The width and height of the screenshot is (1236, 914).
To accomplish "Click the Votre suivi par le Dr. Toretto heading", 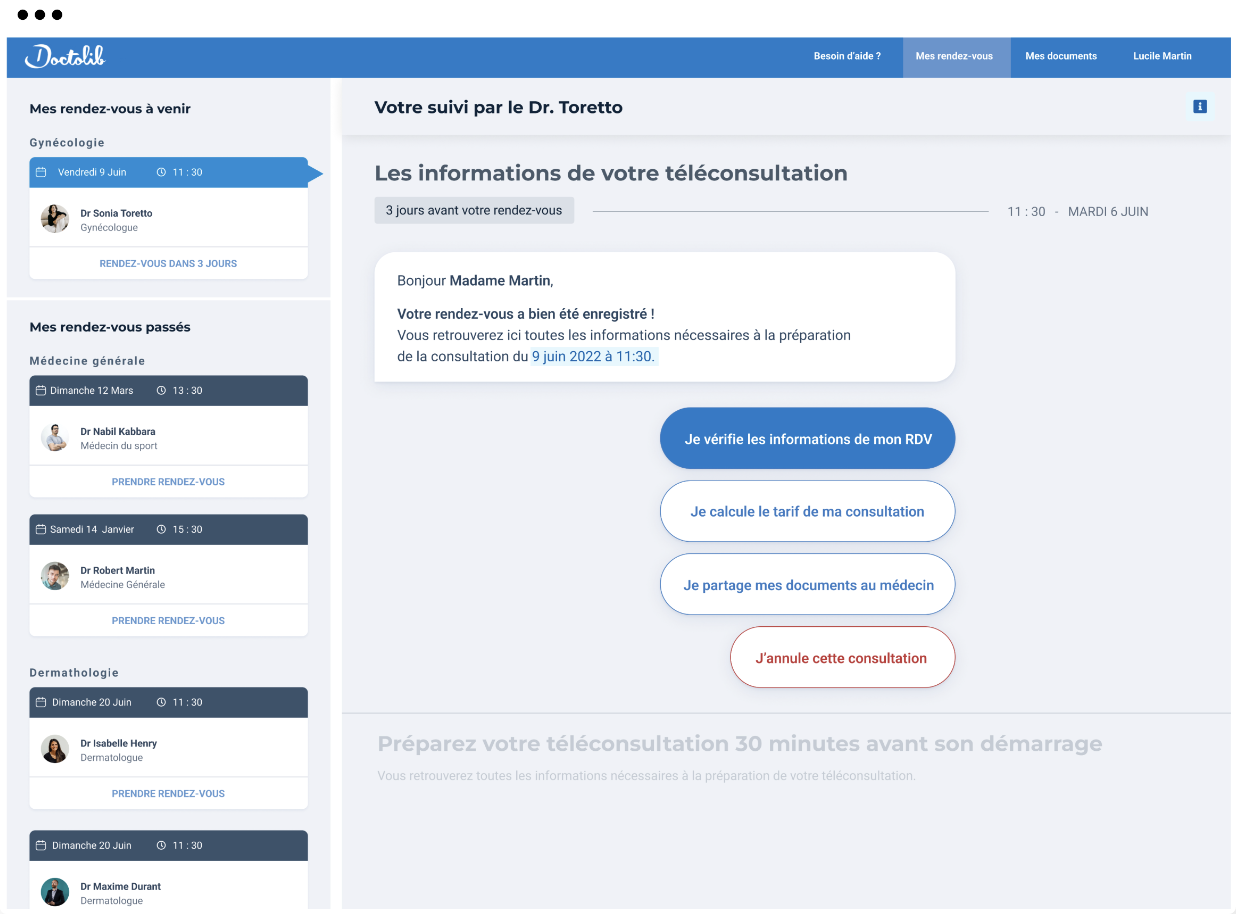I will tap(498, 107).
